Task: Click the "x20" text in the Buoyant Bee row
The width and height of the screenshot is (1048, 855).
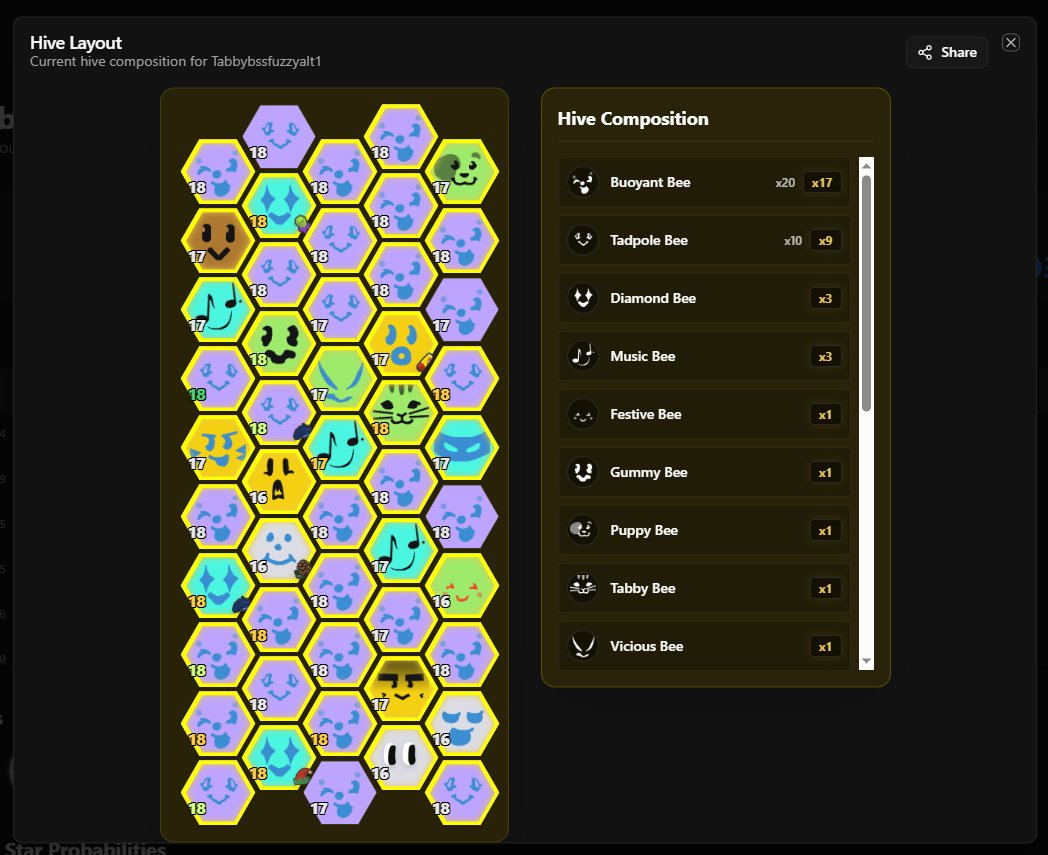Action: (785, 182)
